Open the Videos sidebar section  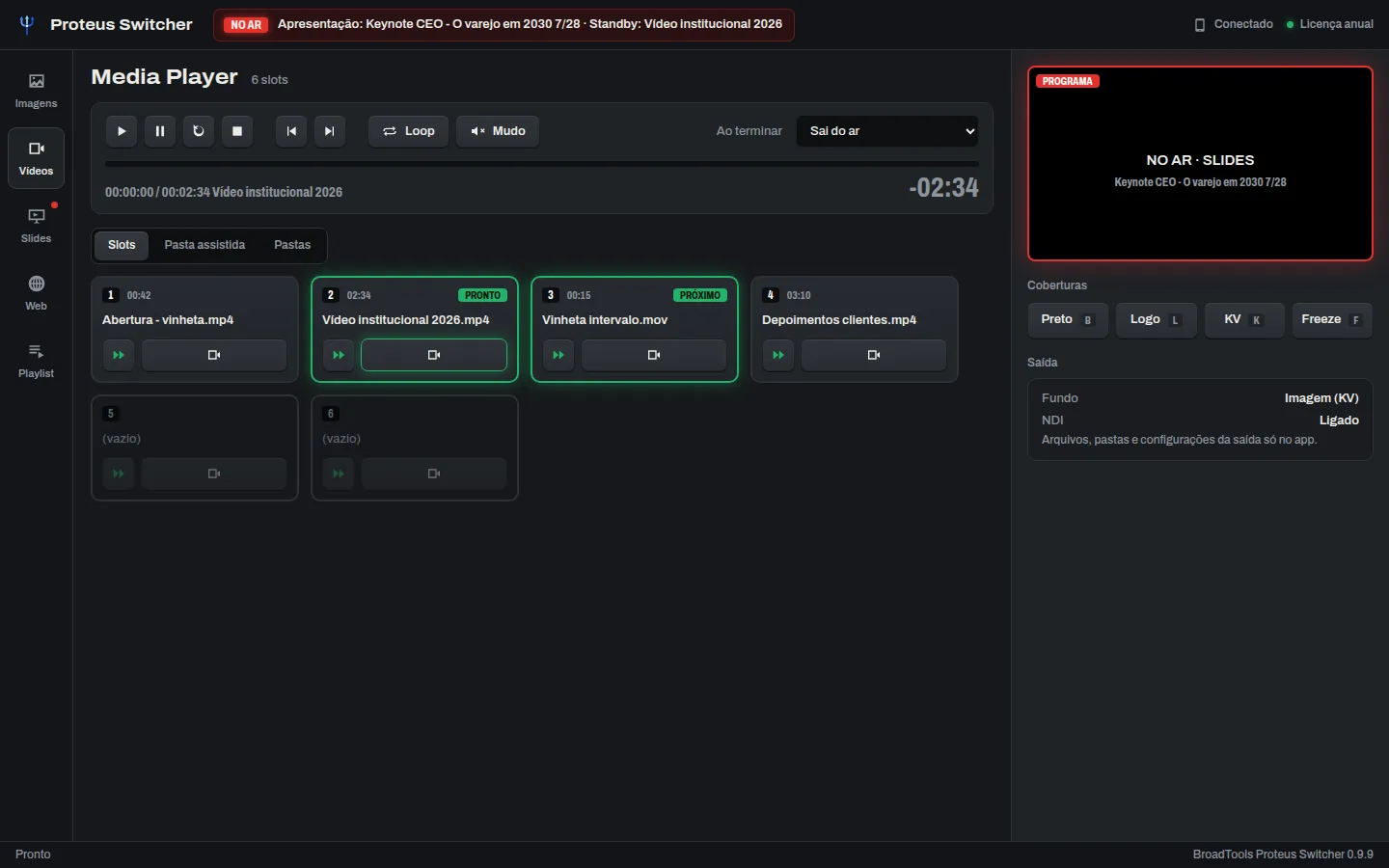36,158
